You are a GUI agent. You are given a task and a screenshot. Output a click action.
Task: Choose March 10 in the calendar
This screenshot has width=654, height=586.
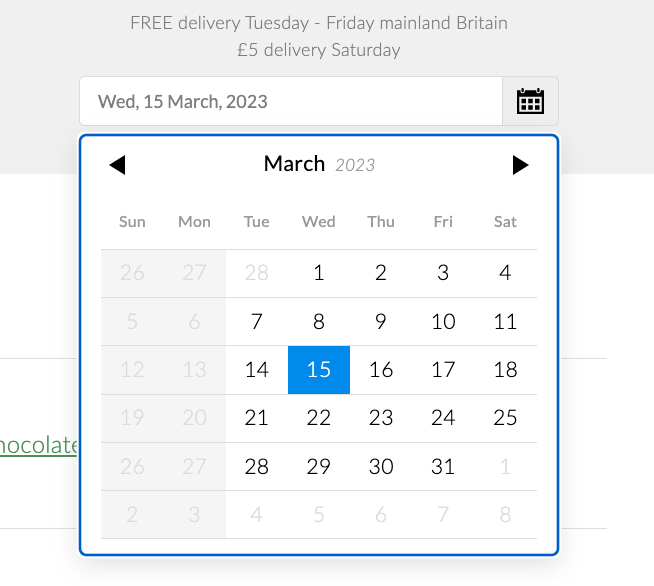[443, 322]
